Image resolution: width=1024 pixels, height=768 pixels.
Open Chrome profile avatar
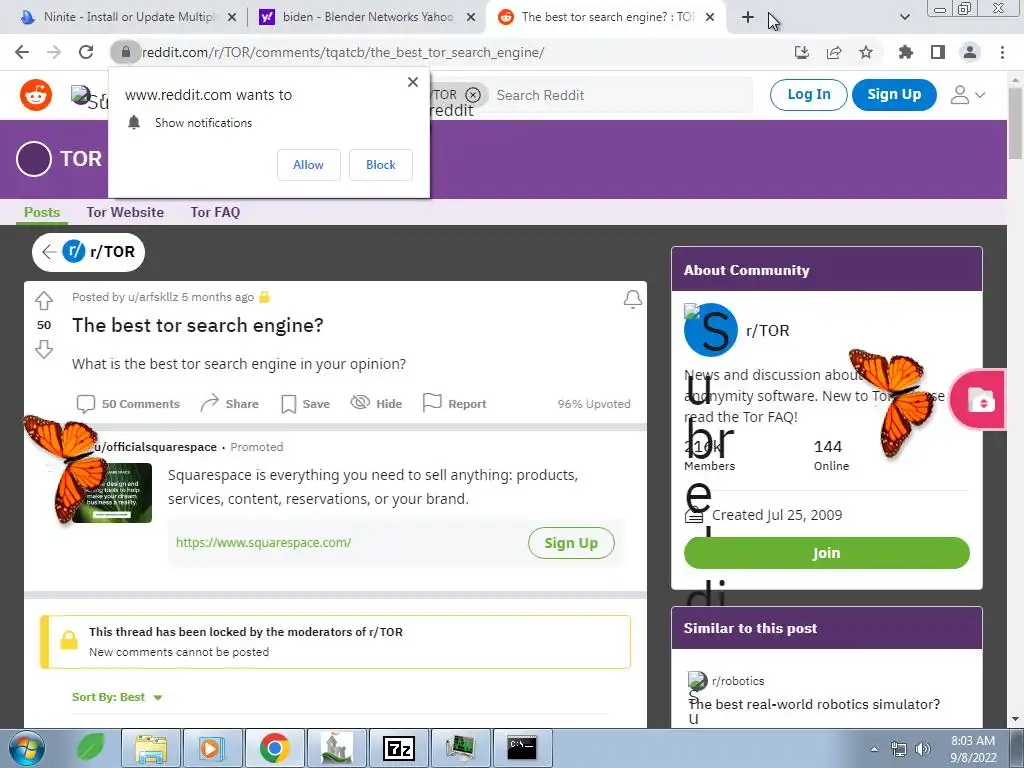pyautogui.click(x=970, y=52)
